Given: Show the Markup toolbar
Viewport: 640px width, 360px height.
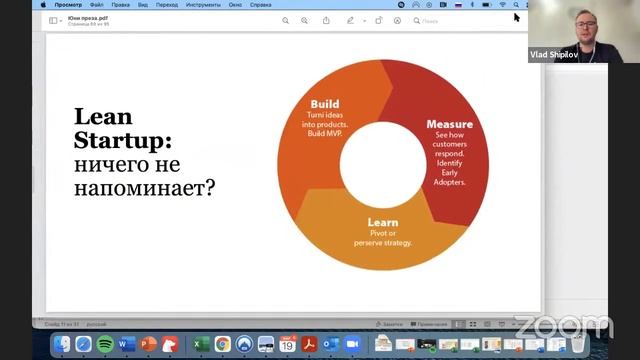Looking at the screenshot, I should click(x=397, y=20).
